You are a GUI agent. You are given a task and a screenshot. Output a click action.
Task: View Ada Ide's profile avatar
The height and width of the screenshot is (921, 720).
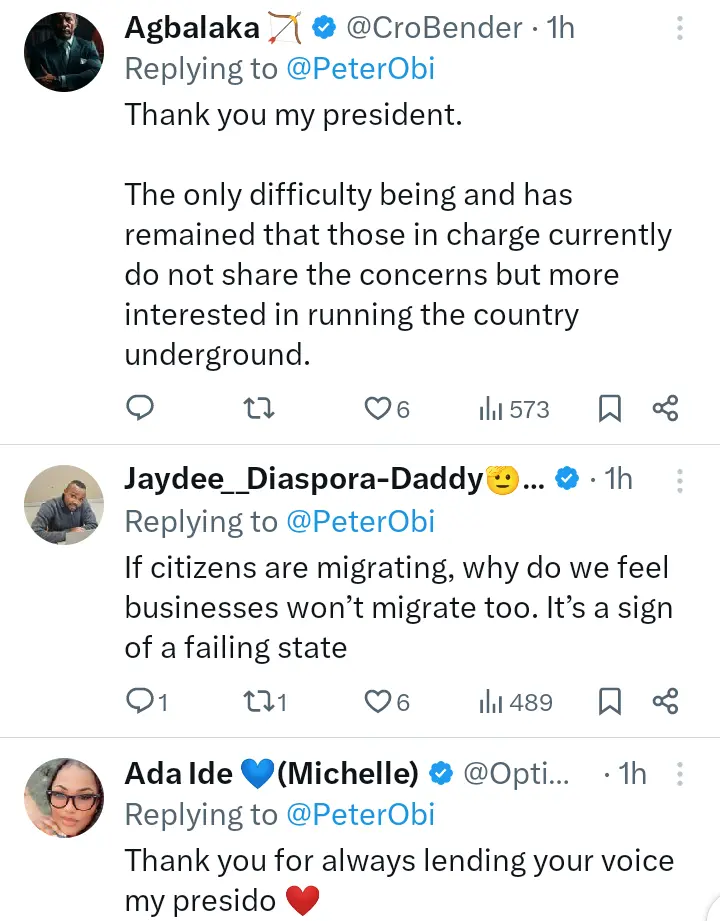(62, 798)
